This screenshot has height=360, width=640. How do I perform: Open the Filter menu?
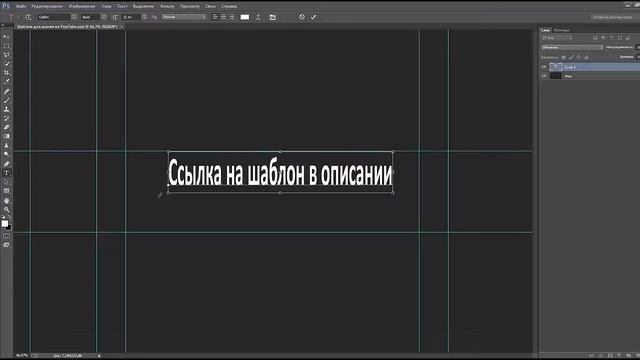click(x=167, y=6)
